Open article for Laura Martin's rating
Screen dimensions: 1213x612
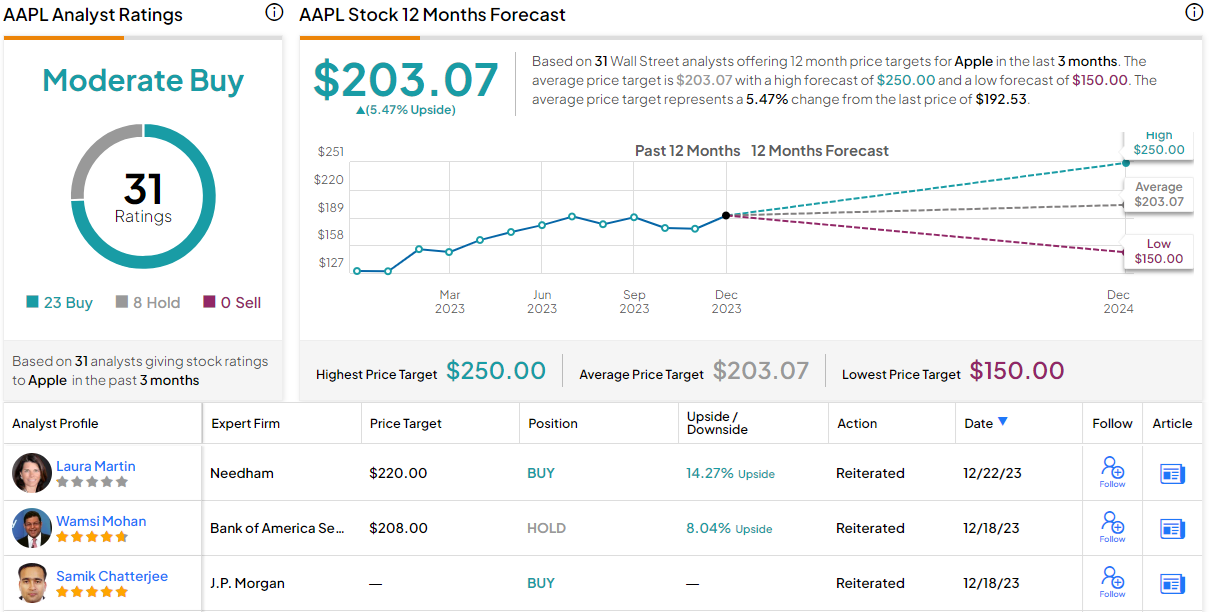click(x=1172, y=473)
